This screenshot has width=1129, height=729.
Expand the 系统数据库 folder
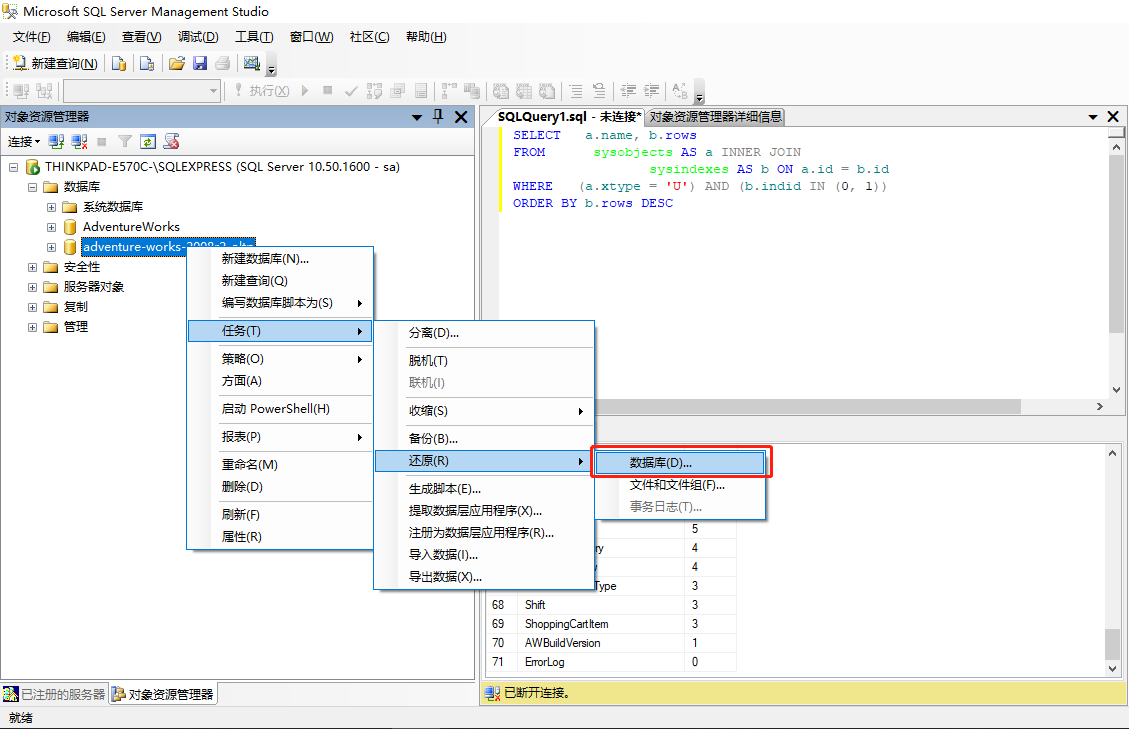[x=51, y=207]
